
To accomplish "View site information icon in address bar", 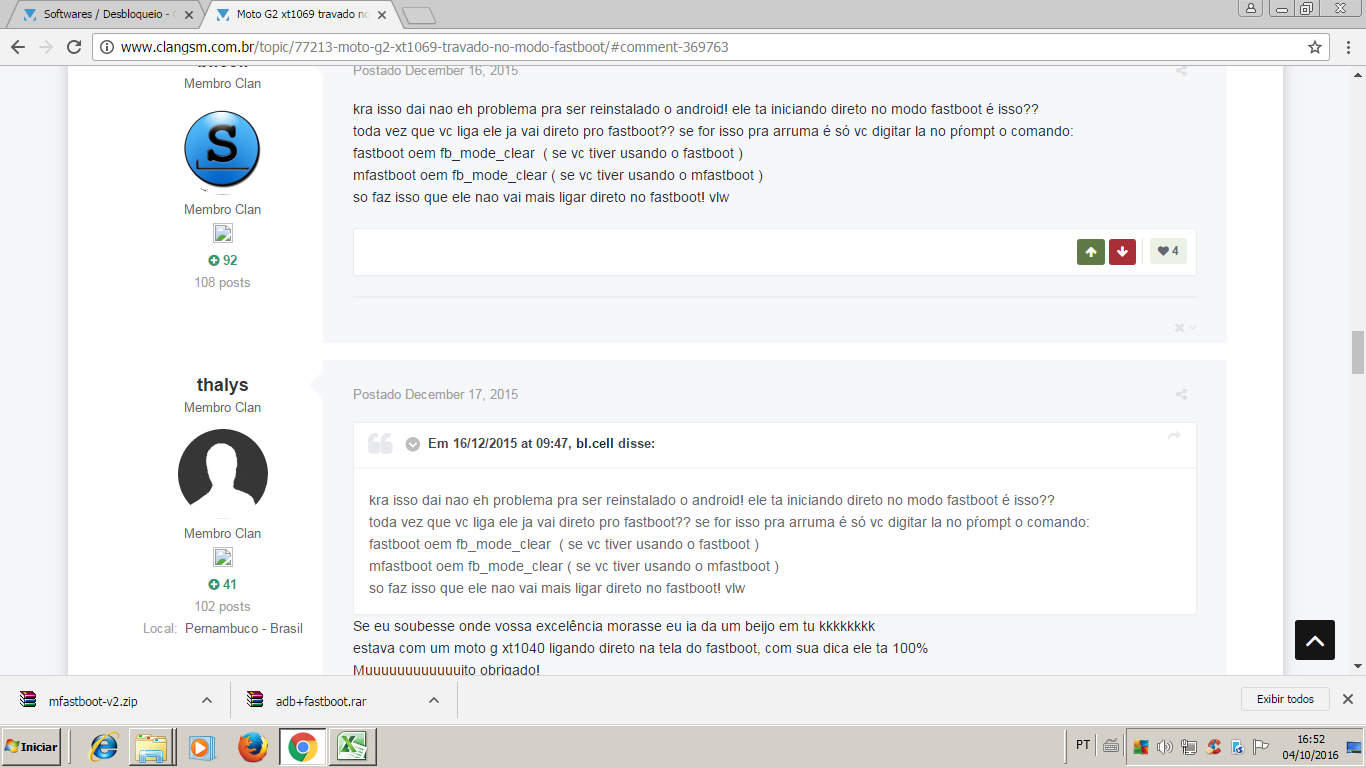I will [107, 47].
